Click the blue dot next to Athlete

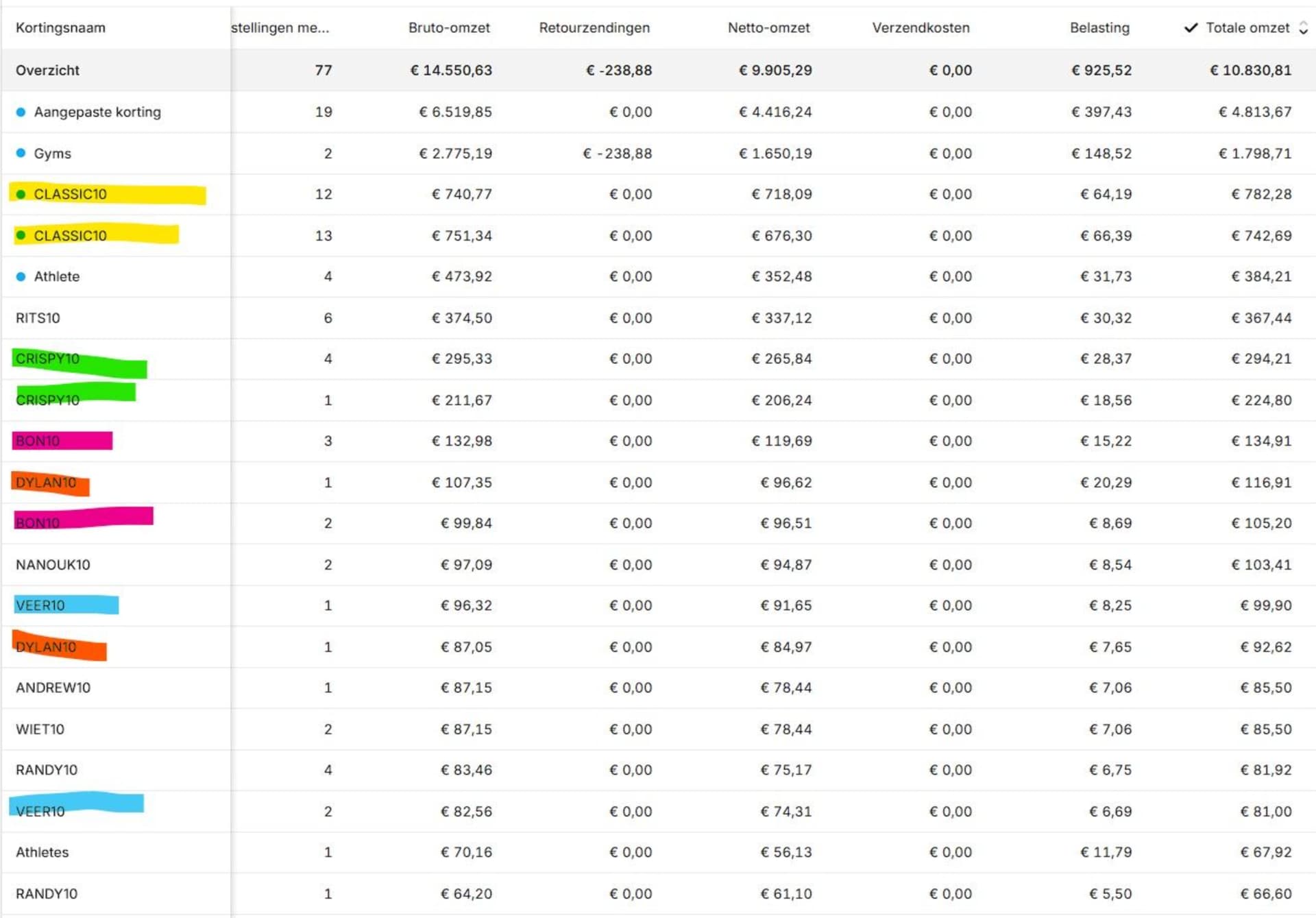pyautogui.click(x=21, y=276)
